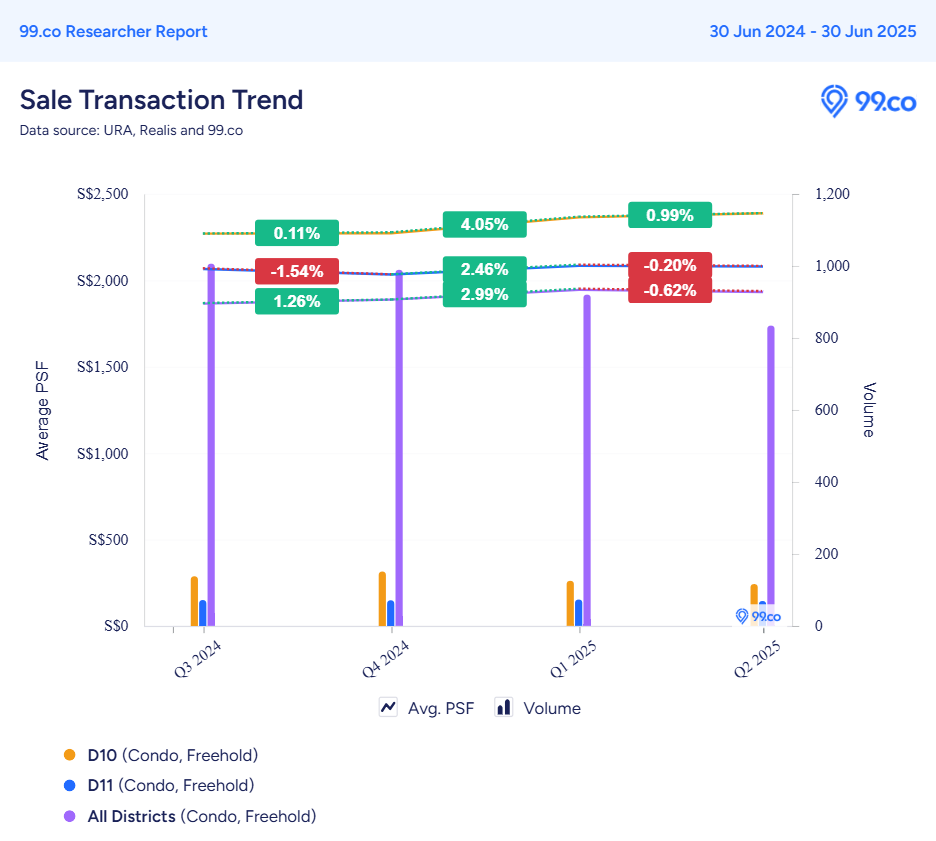This screenshot has width=936, height=841.
Task: Click the S$2,000 axis value
Action: (103, 281)
